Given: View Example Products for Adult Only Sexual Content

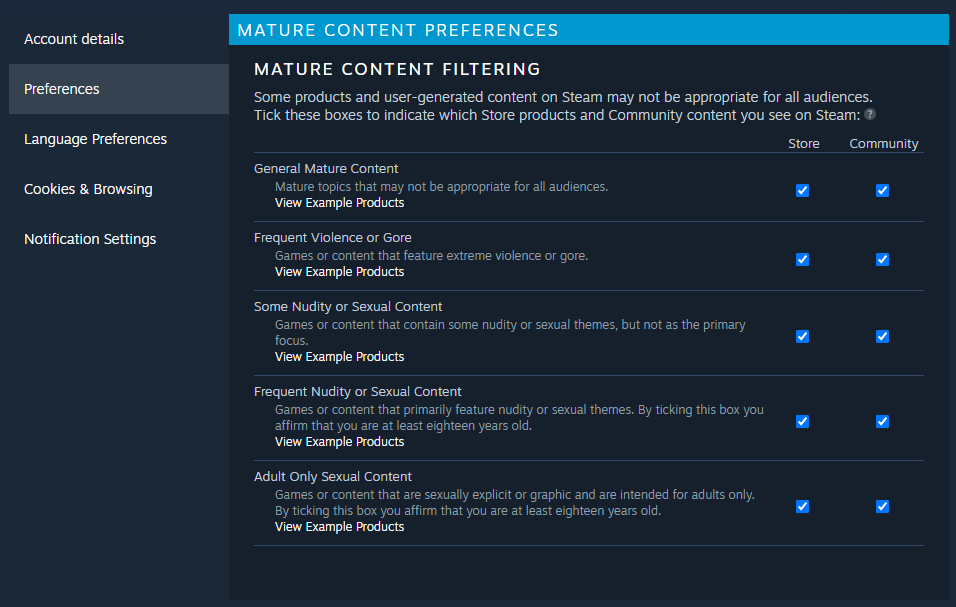Looking at the screenshot, I should 339,527.
